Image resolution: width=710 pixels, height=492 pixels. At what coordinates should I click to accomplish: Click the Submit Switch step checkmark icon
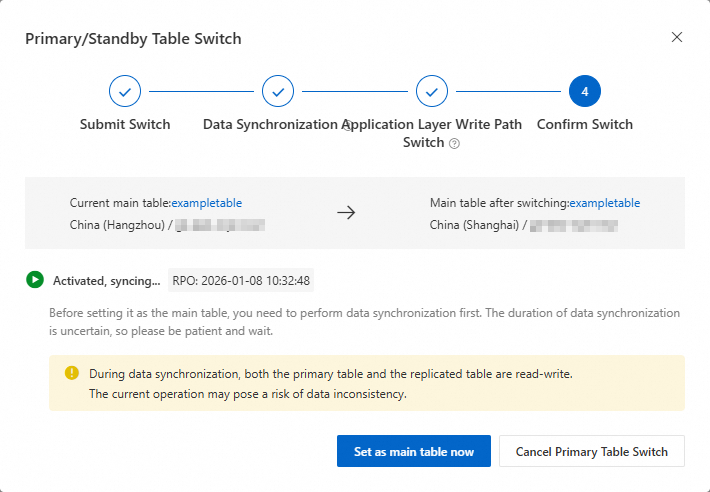tap(125, 91)
